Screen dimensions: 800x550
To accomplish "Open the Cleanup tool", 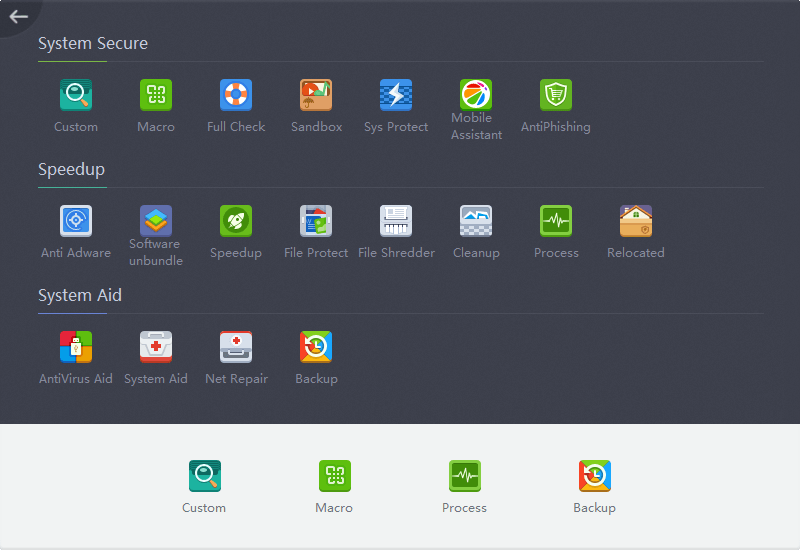I will [476, 221].
